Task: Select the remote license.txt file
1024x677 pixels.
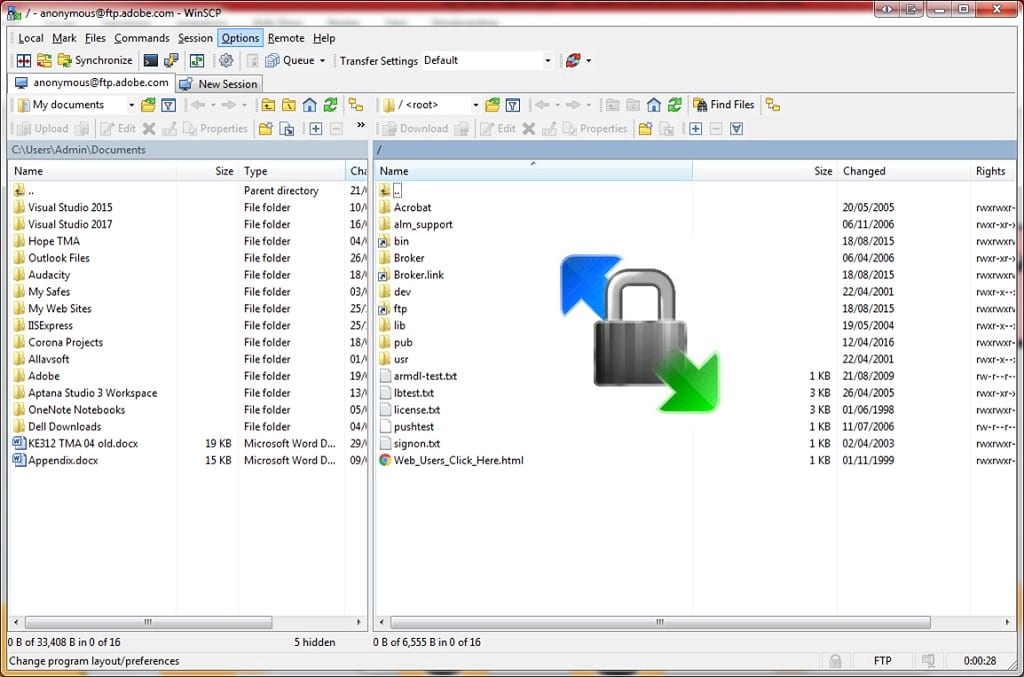Action: (417, 410)
